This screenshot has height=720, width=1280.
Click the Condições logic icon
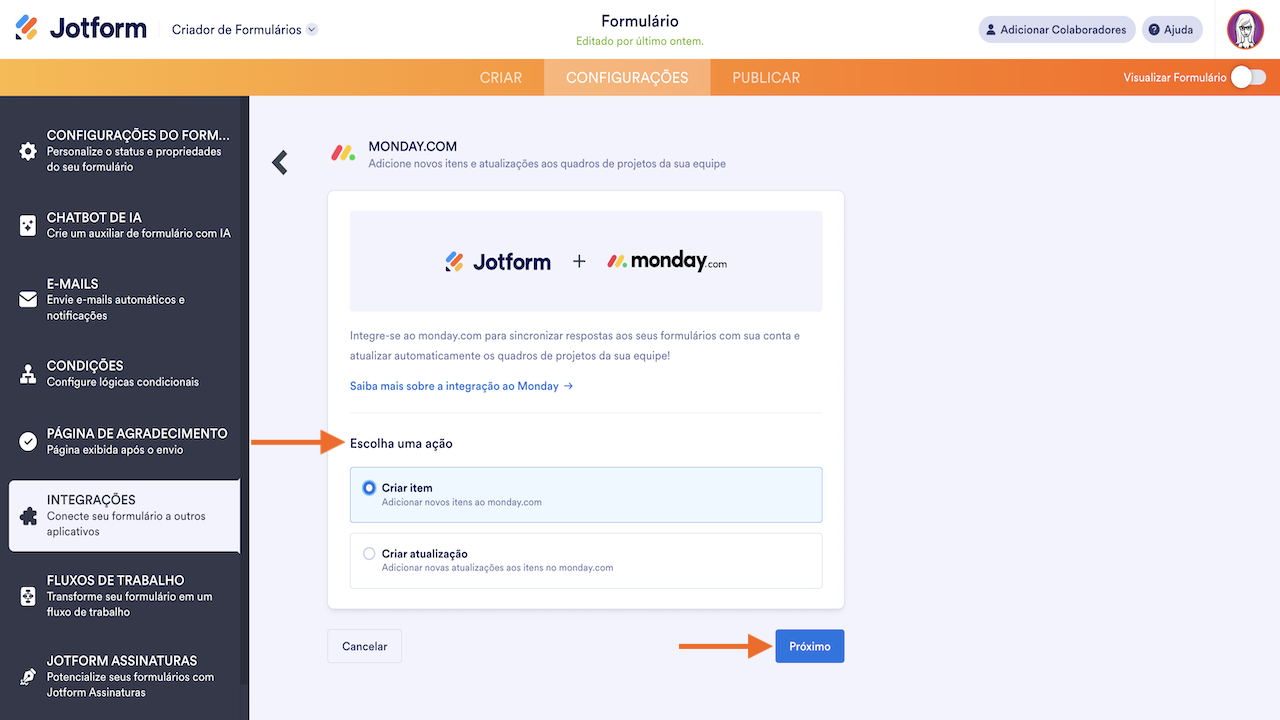pyautogui.click(x=28, y=374)
